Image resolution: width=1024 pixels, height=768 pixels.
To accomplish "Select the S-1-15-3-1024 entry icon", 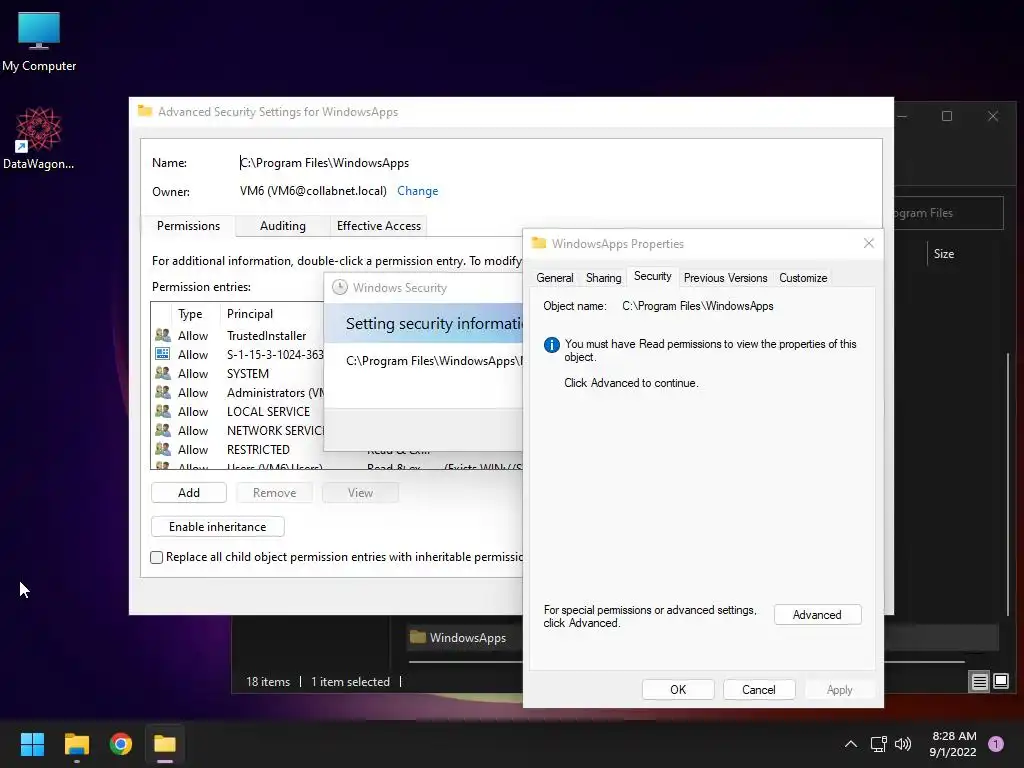I will 163,355.
